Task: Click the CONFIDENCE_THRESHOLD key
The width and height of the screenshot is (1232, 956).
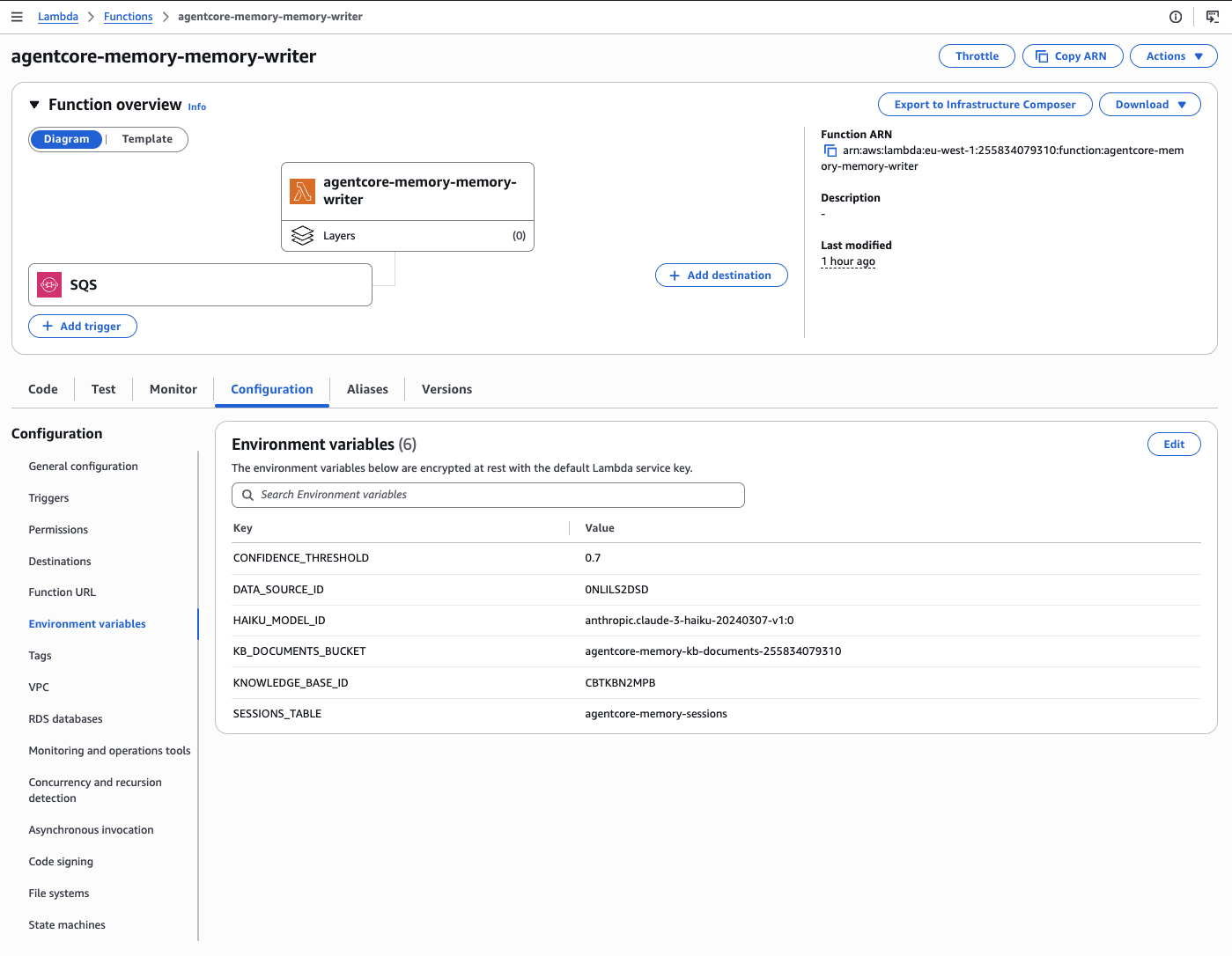Action: coord(301,558)
